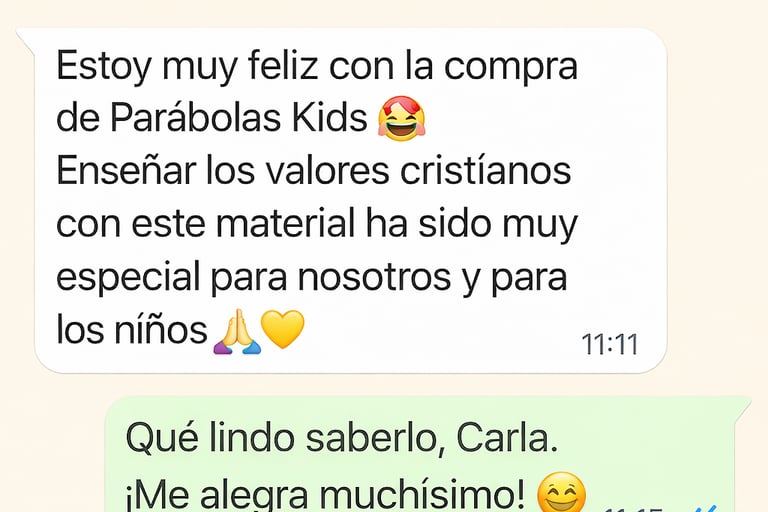Click the text Qué lindo saberlo
This screenshot has width=768, height=512.
pyautogui.click(x=281, y=438)
